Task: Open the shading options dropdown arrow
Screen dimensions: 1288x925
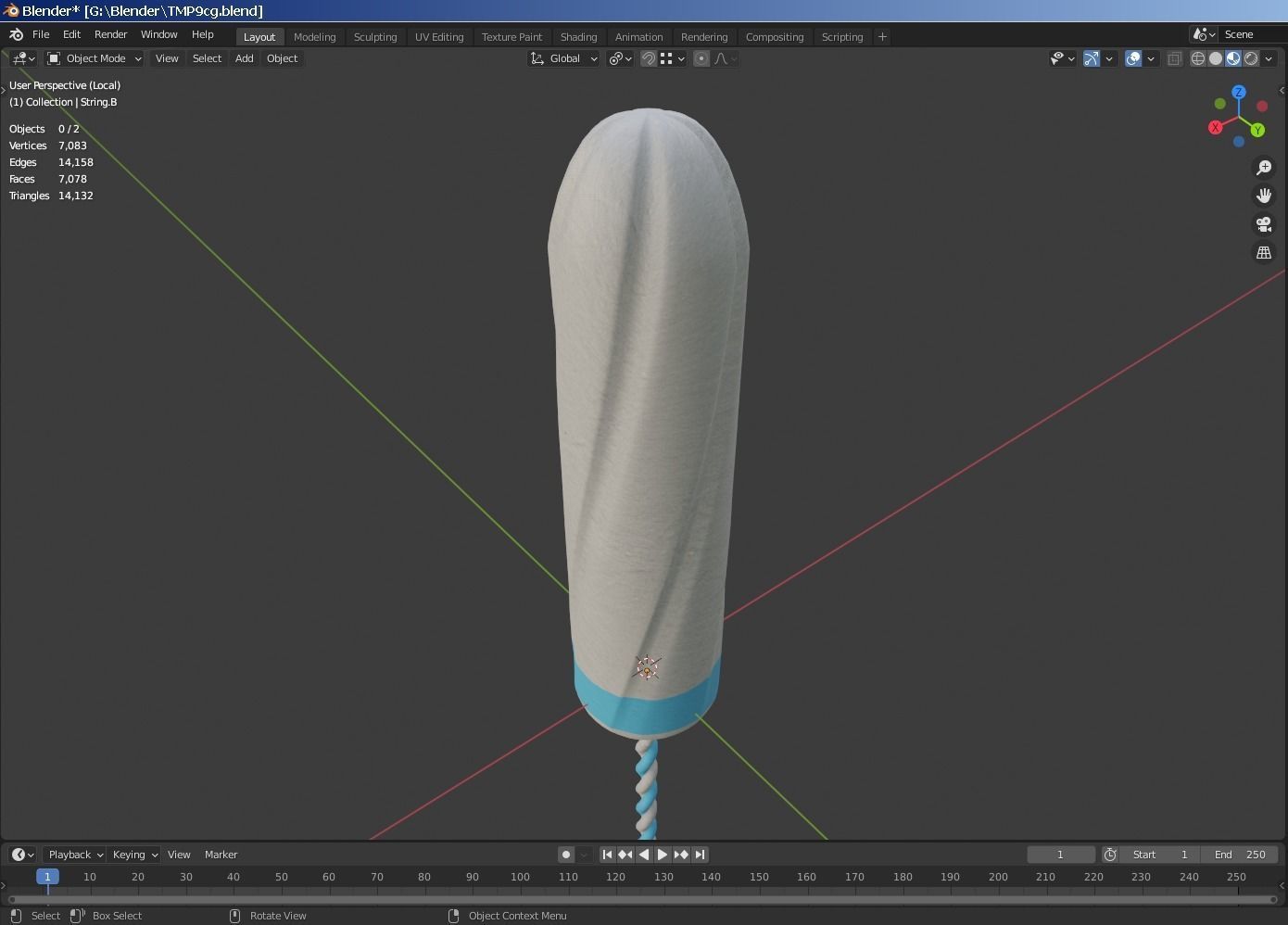Action: click(x=1269, y=58)
